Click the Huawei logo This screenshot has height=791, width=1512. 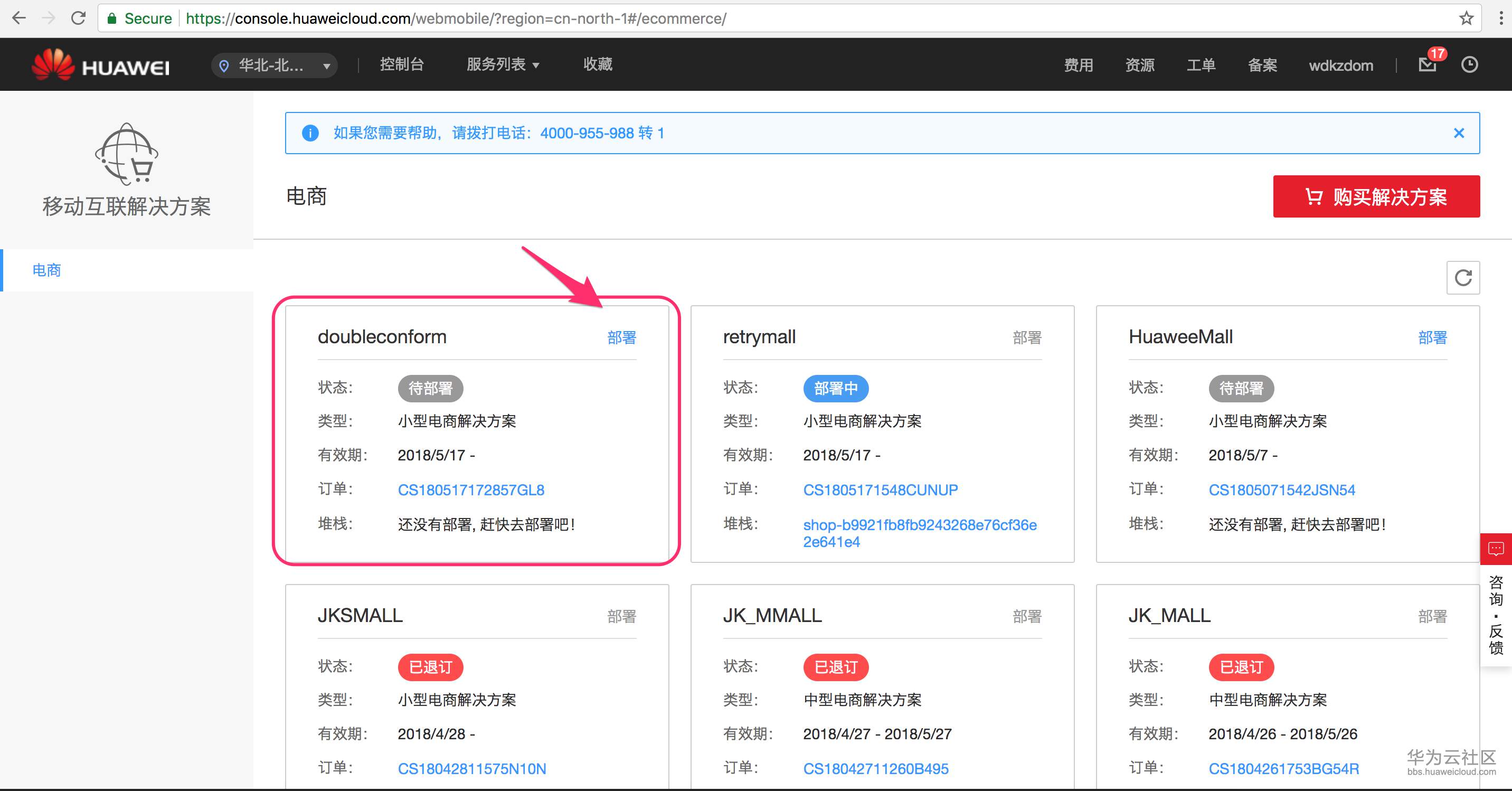[101, 65]
